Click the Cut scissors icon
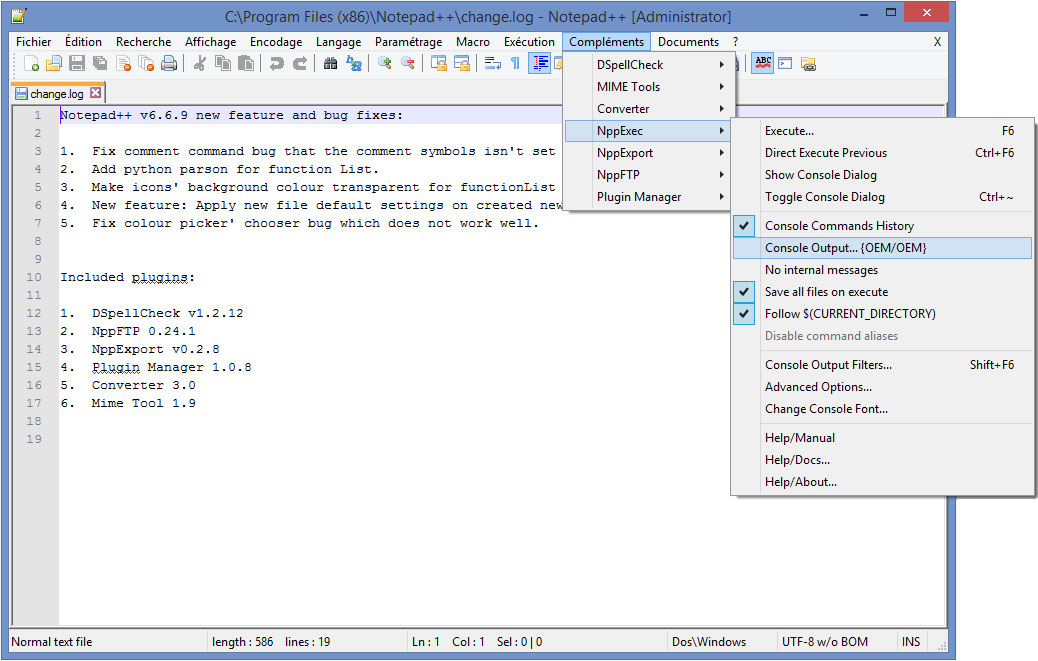Image resolution: width=1038 pixels, height=661 pixels. pos(199,64)
